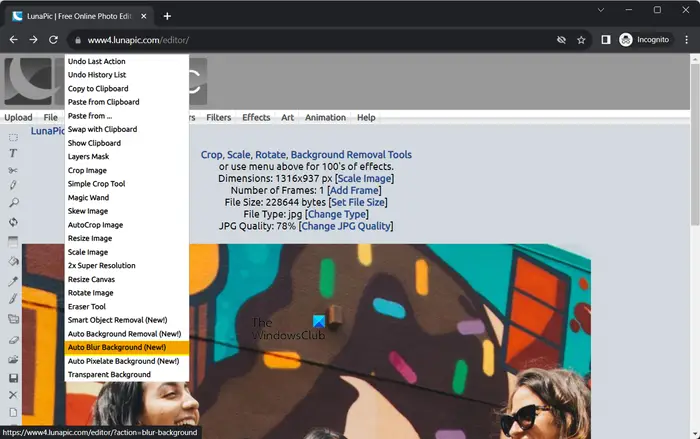Open a new browser tab
Viewport: 700px width, 439px height.
[167, 16]
